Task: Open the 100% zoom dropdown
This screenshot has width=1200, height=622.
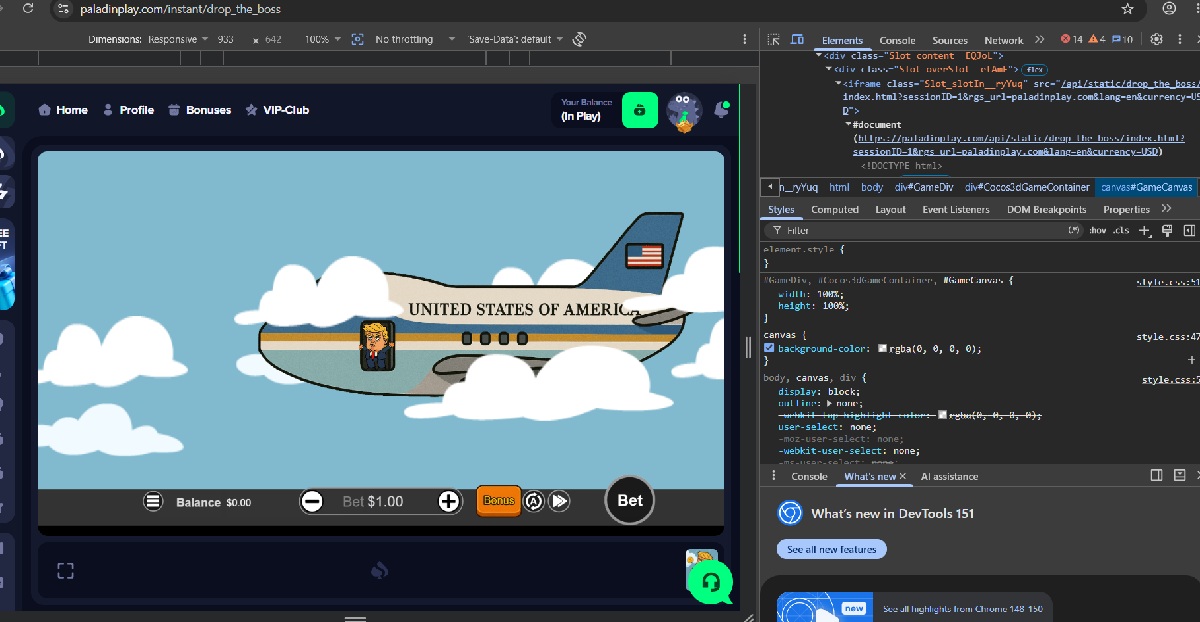Action: point(322,39)
